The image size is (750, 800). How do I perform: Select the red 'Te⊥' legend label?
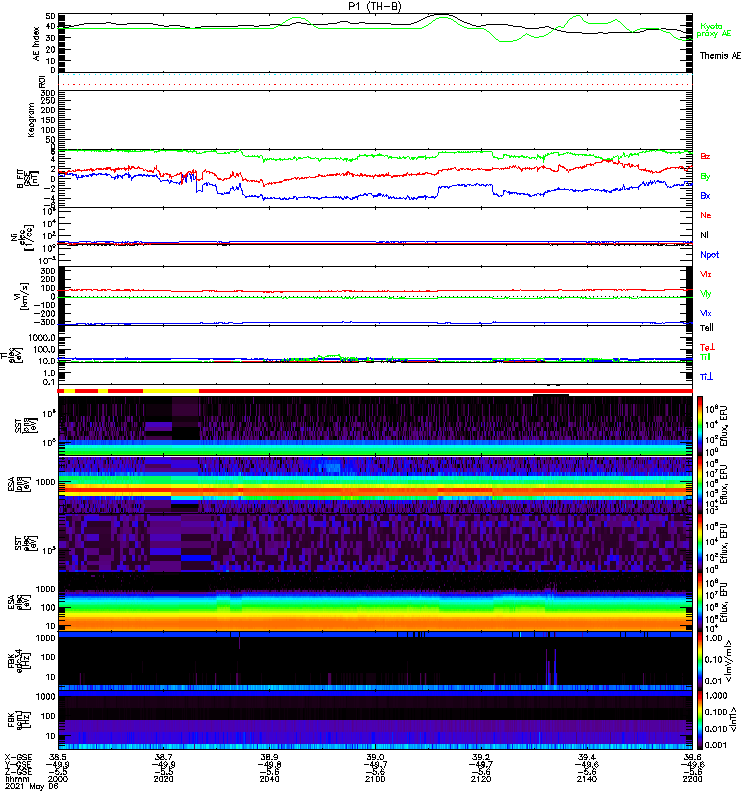point(707,347)
